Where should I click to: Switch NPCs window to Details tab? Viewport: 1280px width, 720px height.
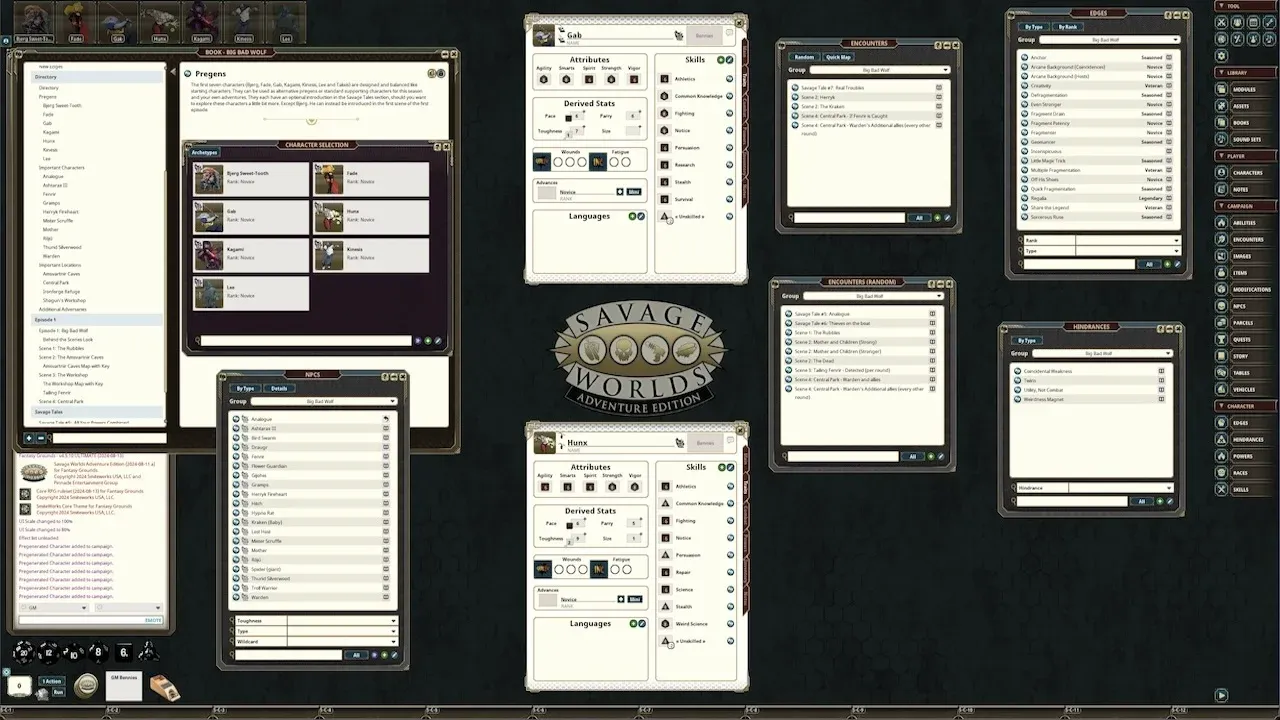tap(279, 388)
